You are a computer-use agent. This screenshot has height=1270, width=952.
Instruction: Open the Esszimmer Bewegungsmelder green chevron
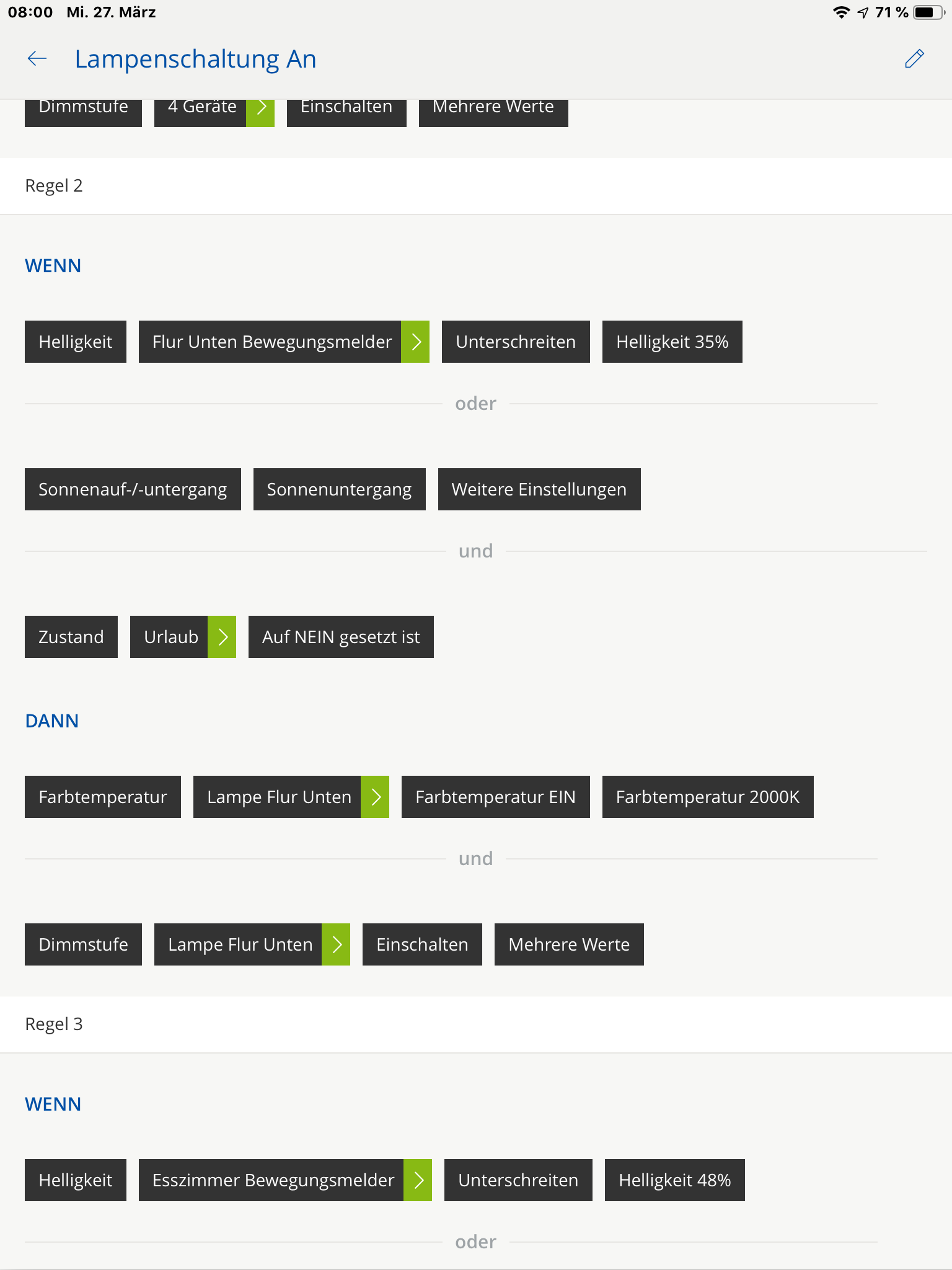[x=418, y=1180]
